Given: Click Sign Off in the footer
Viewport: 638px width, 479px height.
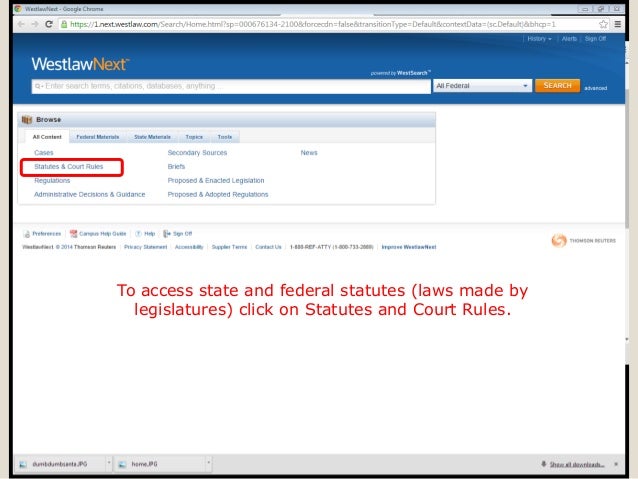Looking at the screenshot, I should 182,234.
